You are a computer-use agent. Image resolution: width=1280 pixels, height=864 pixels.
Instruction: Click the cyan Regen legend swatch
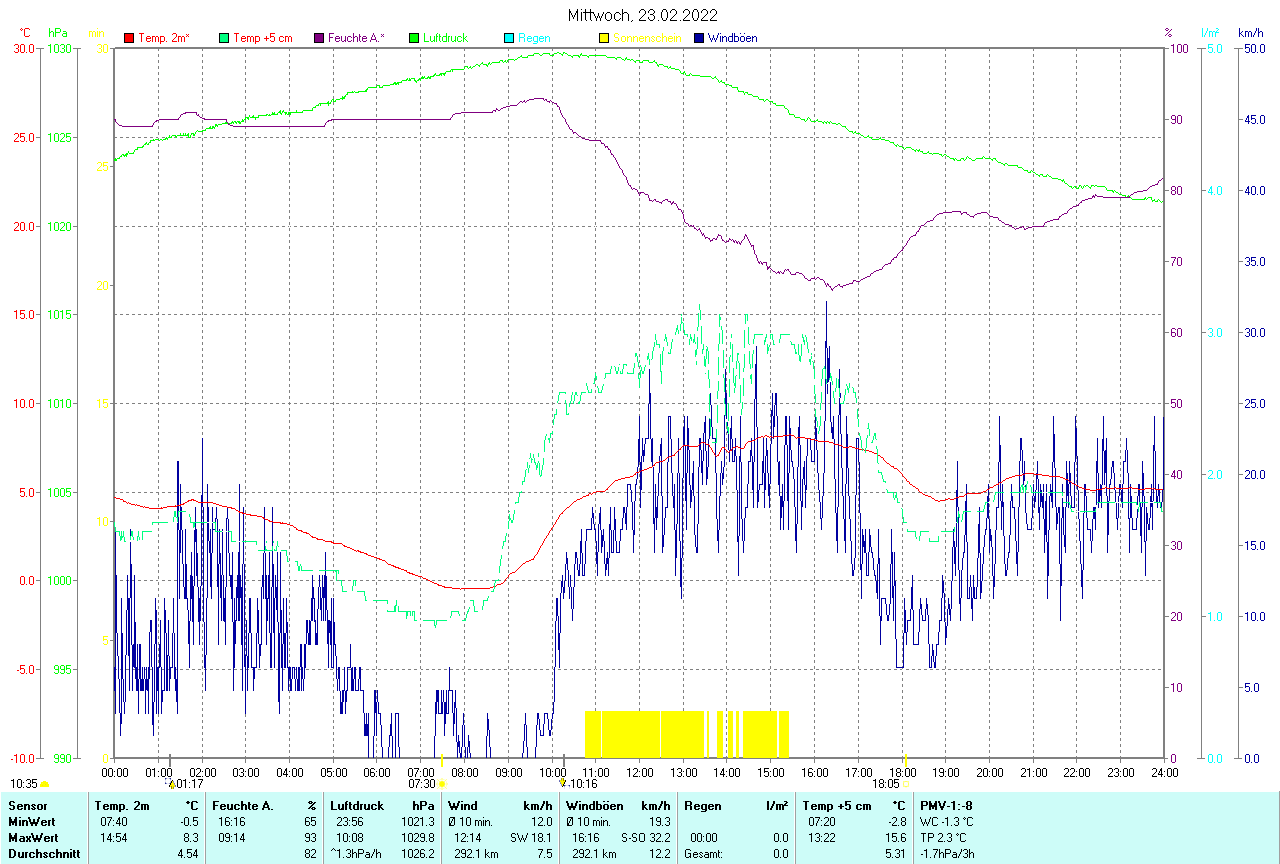[509, 38]
